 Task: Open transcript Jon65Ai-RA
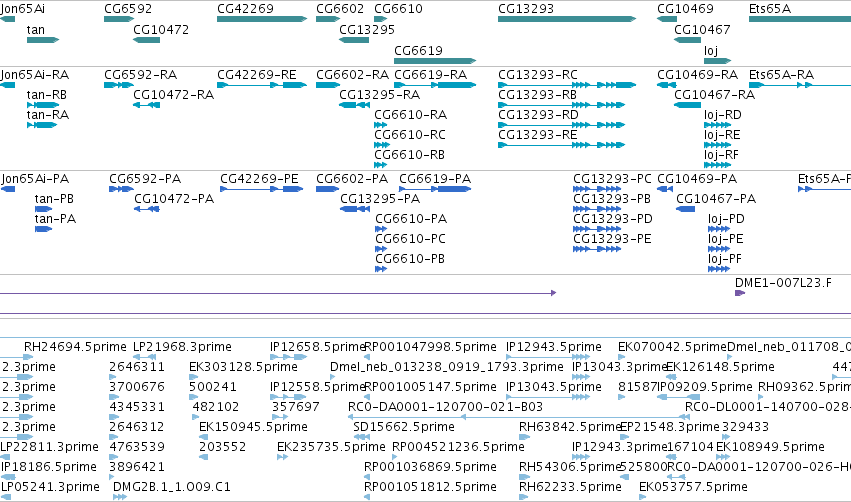[x=35, y=75]
